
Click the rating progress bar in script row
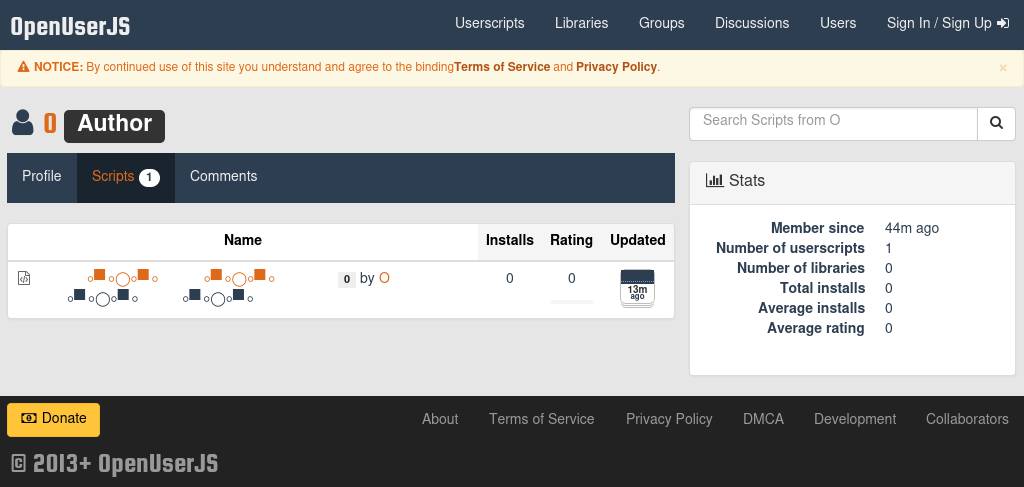pos(571,301)
